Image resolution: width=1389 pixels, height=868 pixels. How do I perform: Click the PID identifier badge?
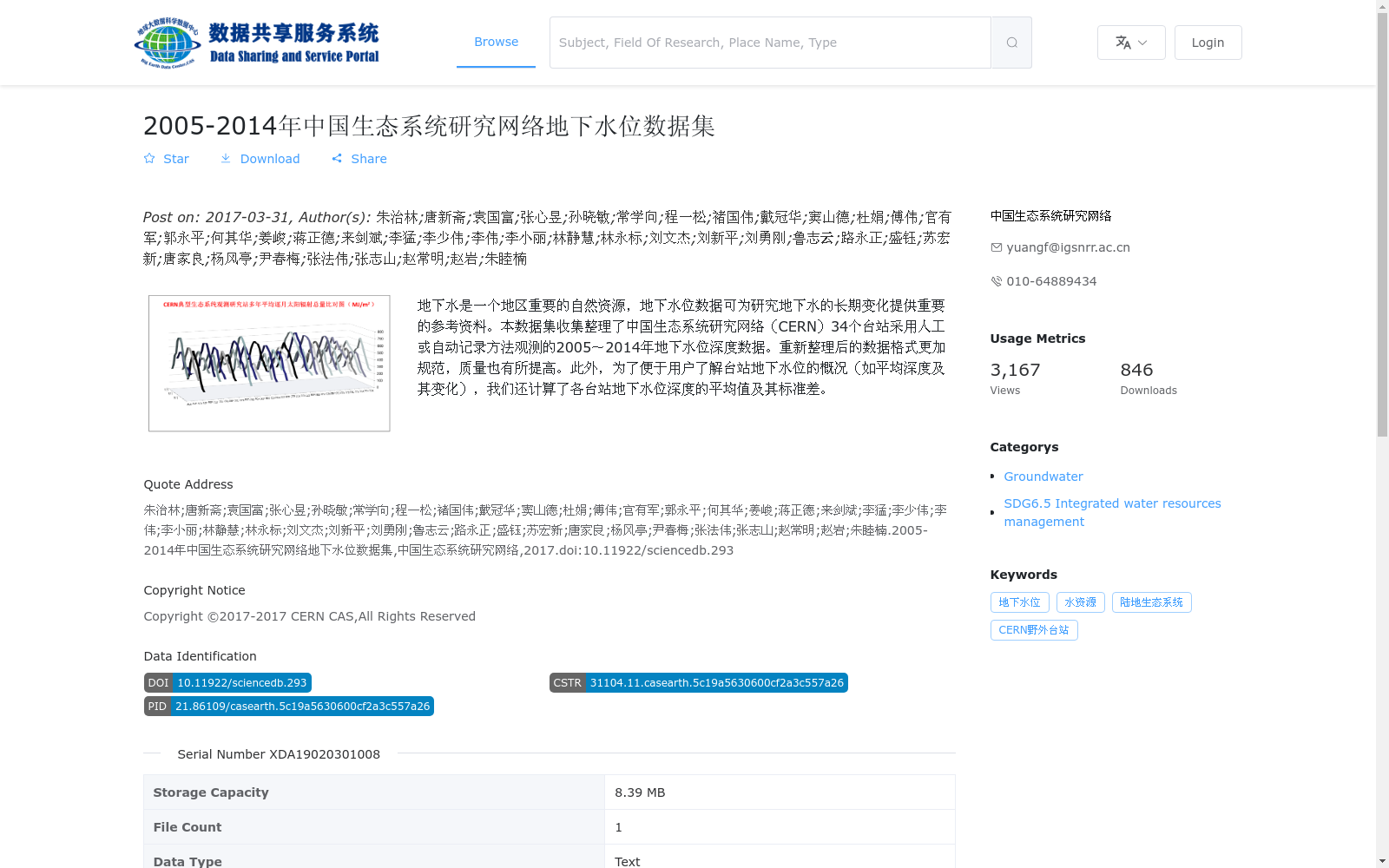[x=288, y=707]
